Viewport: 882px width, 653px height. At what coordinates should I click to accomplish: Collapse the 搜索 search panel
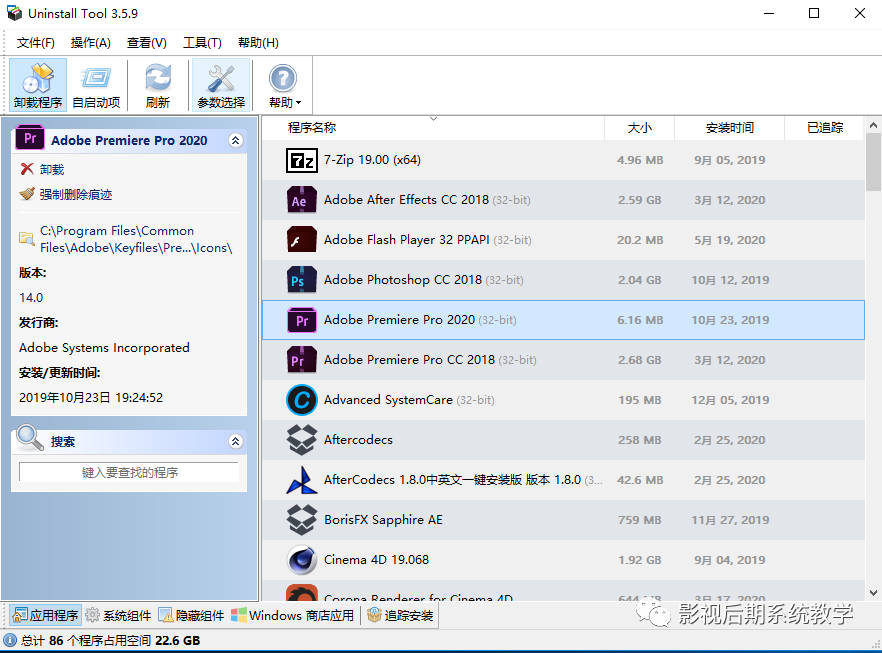pos(236,442)
